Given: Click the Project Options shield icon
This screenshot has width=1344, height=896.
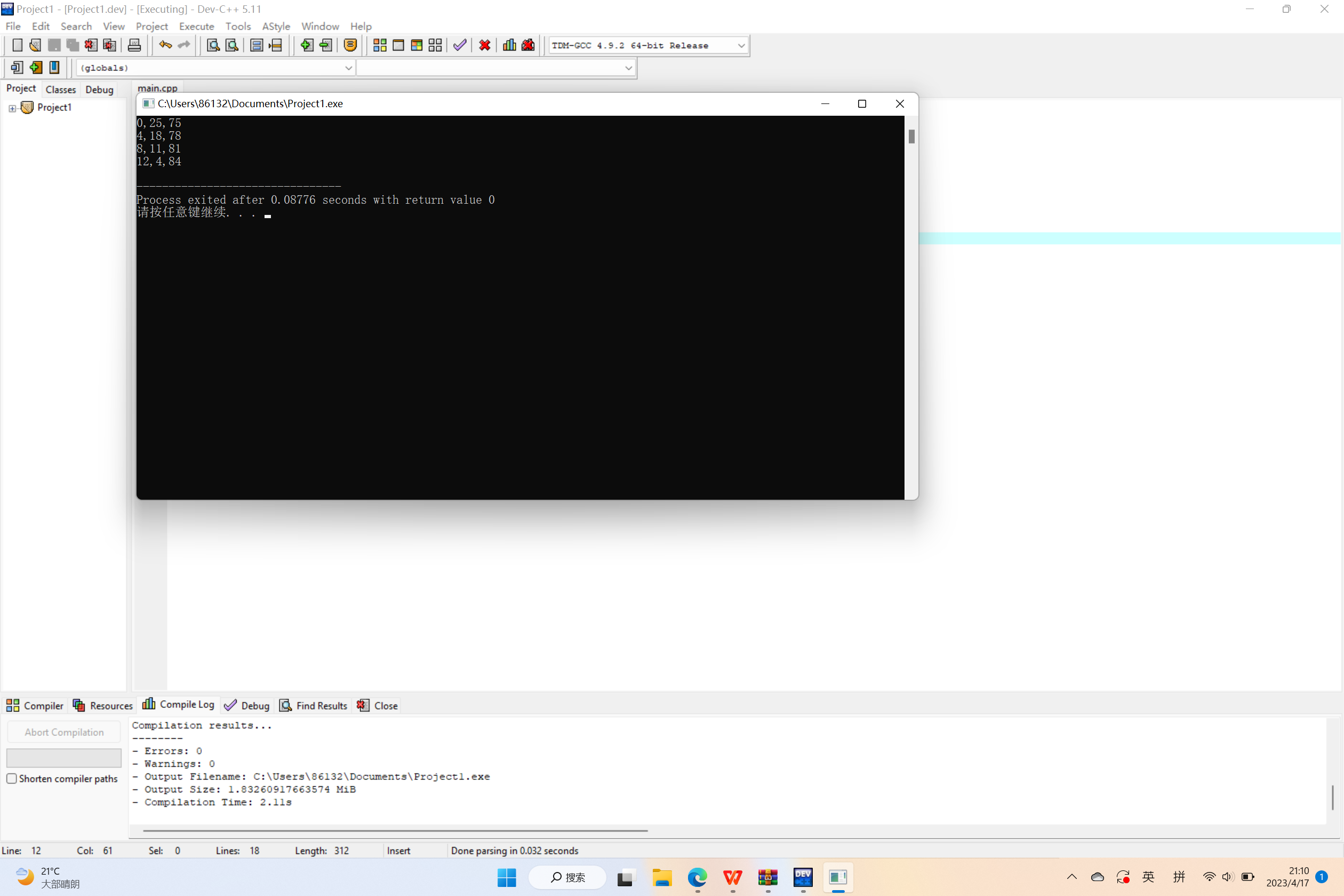Looking at the screenshot, I should [x=350, y=45].
